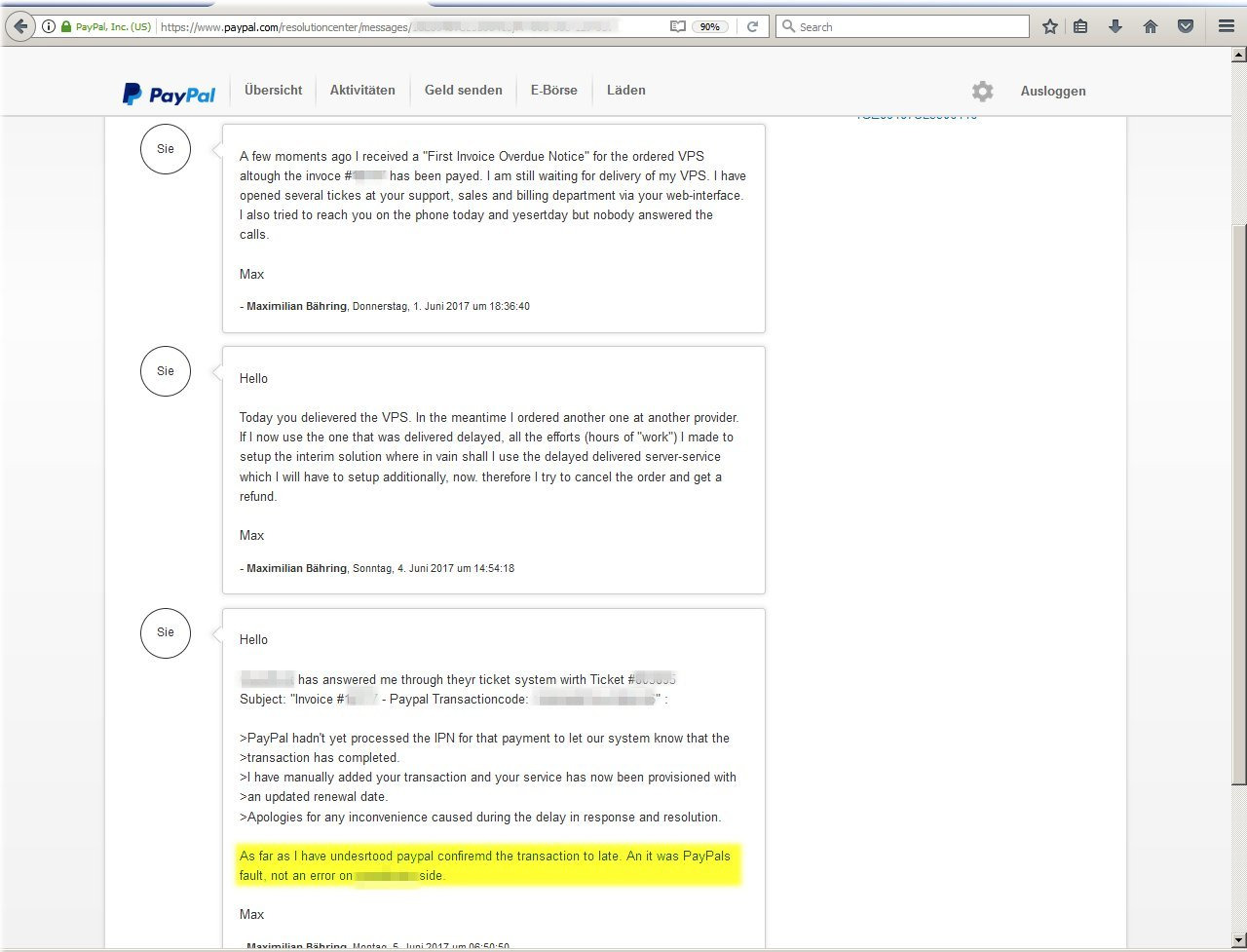Go to the browser home icon
Screen dimensions: 1247x952
1151,27
